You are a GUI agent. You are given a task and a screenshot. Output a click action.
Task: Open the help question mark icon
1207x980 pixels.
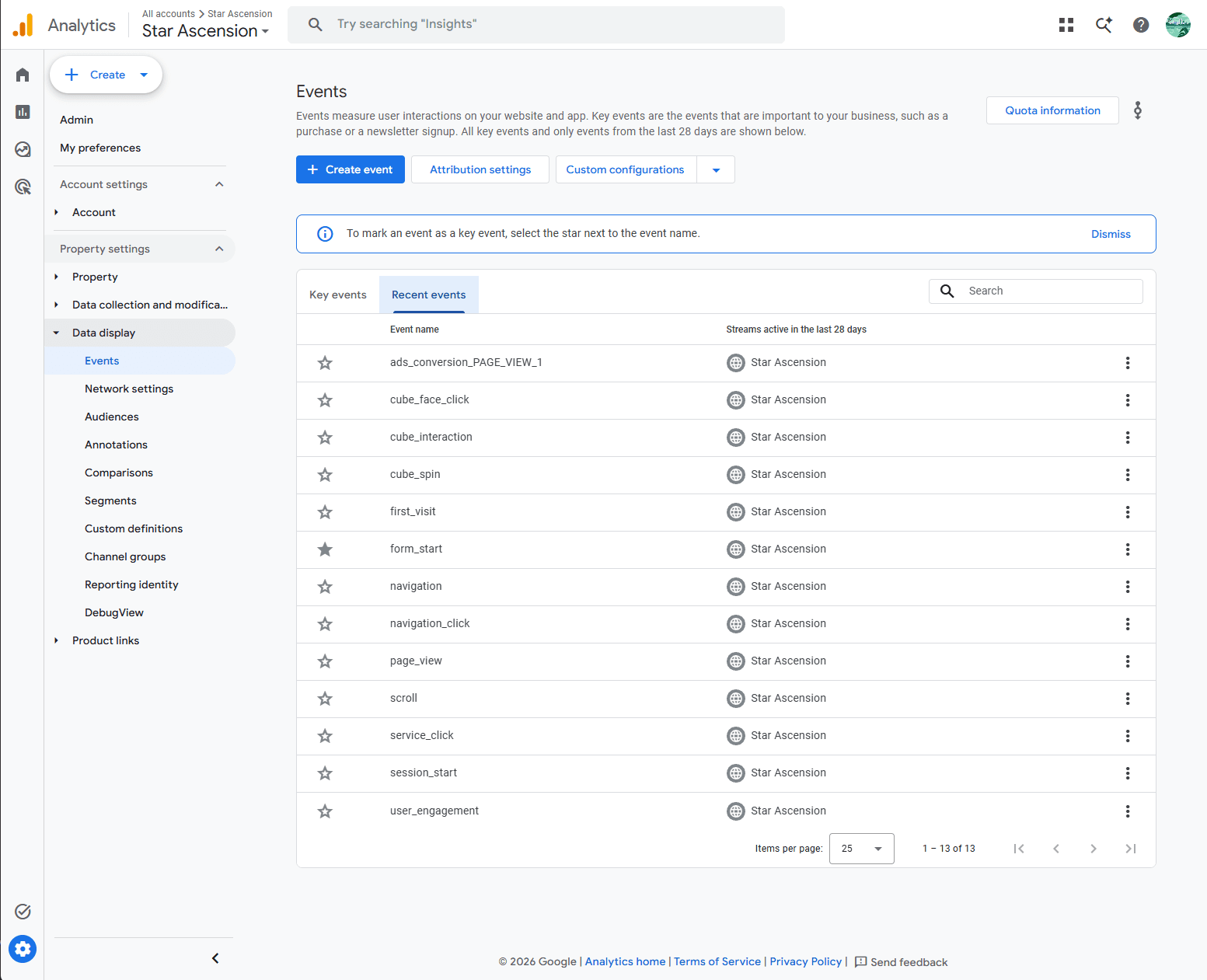(1141, 25)
